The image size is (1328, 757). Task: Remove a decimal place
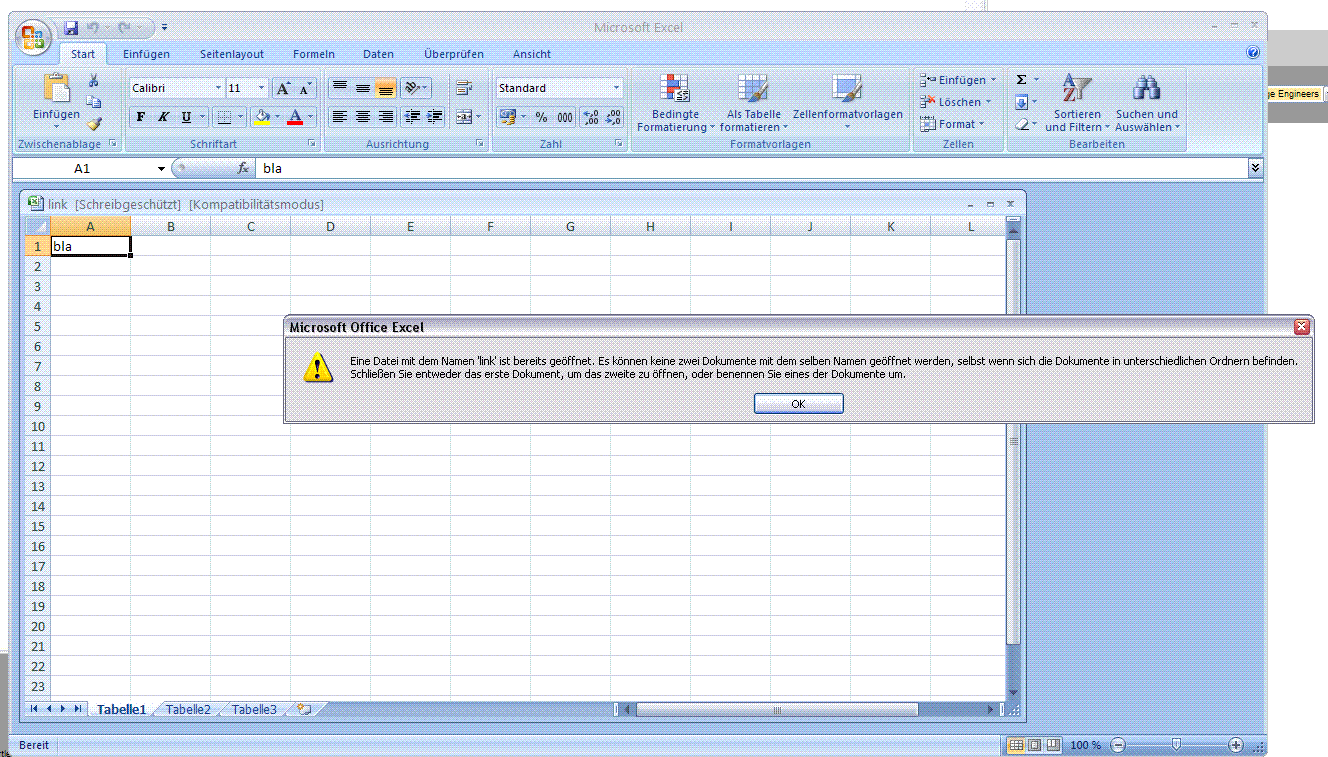click(614, 117)
